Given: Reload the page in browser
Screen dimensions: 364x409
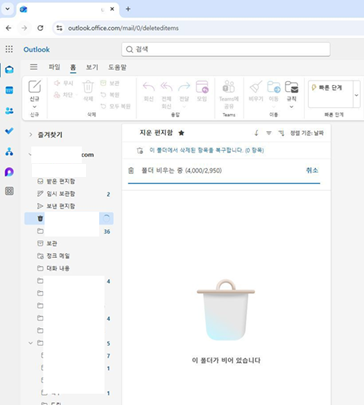Looking at the screenshot, I should pyautogui.click(x=40, y=28).
